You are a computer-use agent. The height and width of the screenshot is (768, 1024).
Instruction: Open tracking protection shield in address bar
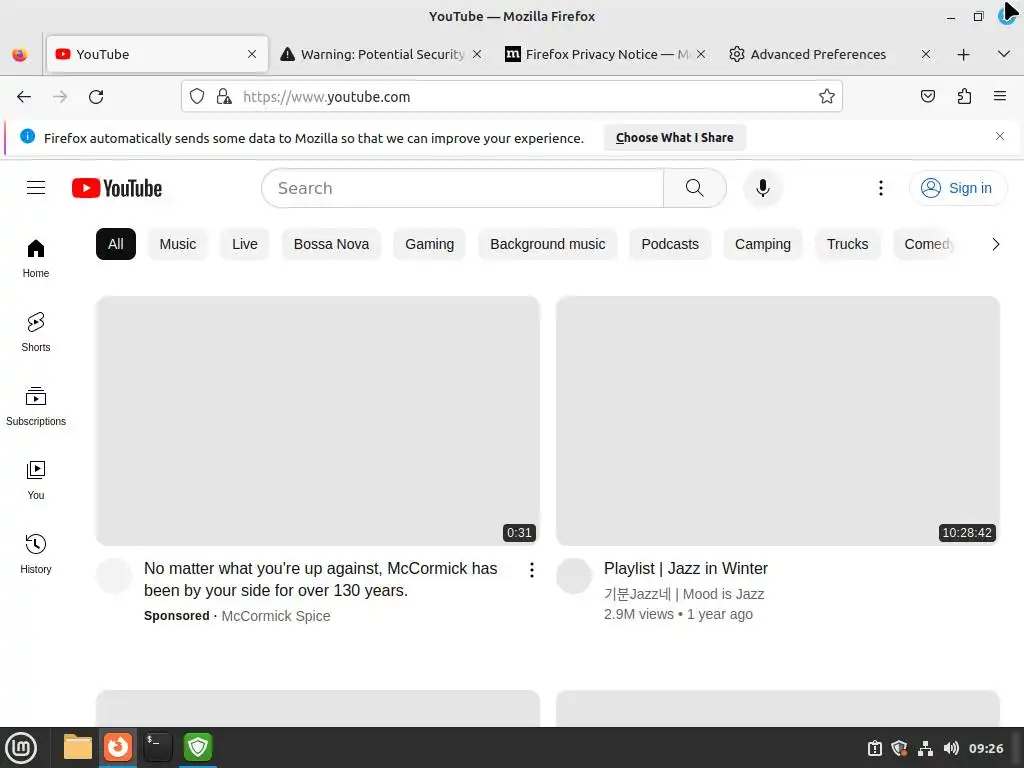coord(197,97)
